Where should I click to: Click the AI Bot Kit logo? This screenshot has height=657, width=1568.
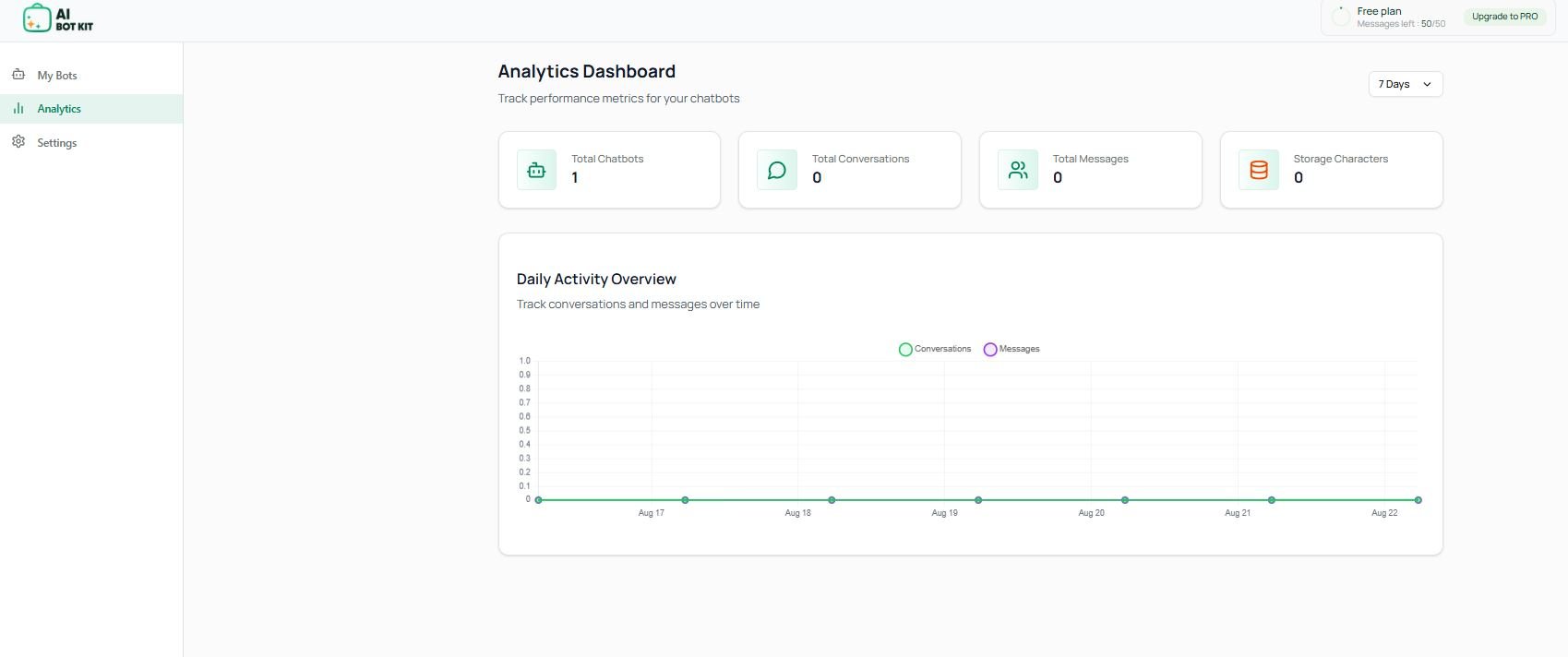click(x=57, y=18)
